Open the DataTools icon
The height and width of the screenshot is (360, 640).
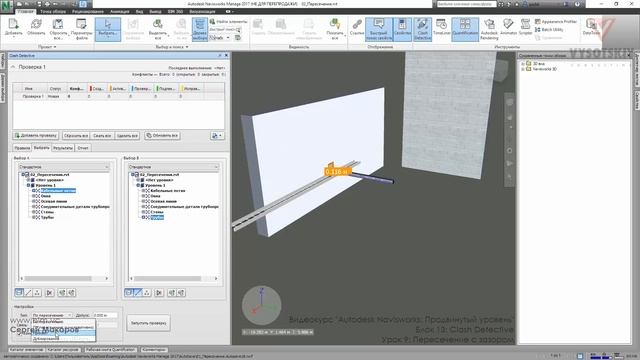591,27
